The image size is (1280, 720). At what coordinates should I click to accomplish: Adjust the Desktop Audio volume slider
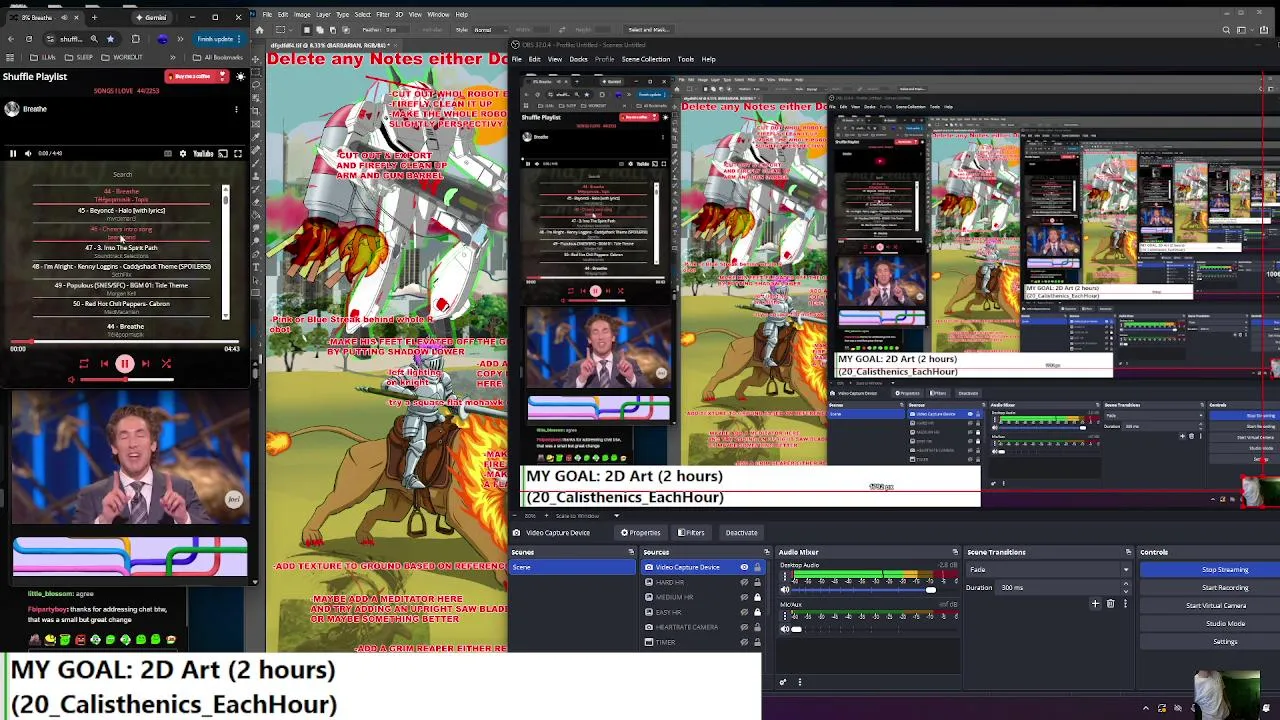(x=875, y=590)
